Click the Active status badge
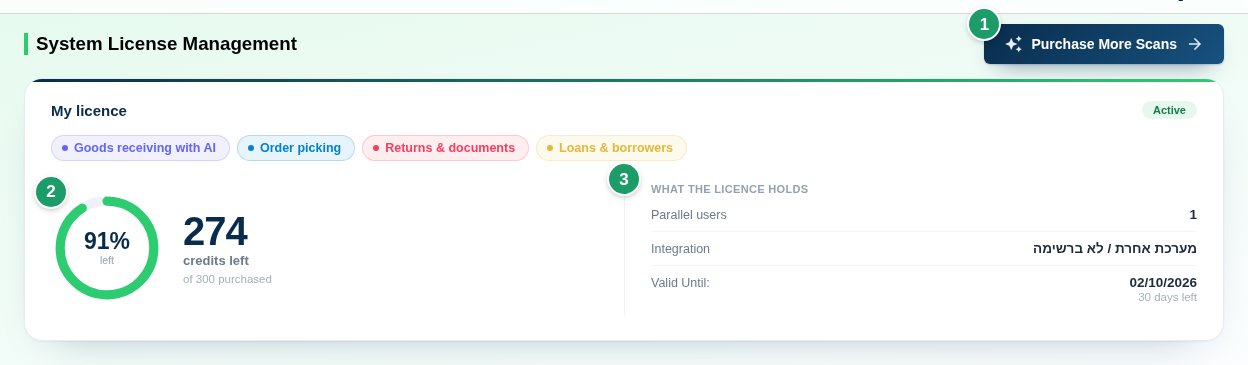This screenshot has height=365, width=1248. pos(1169,110)
